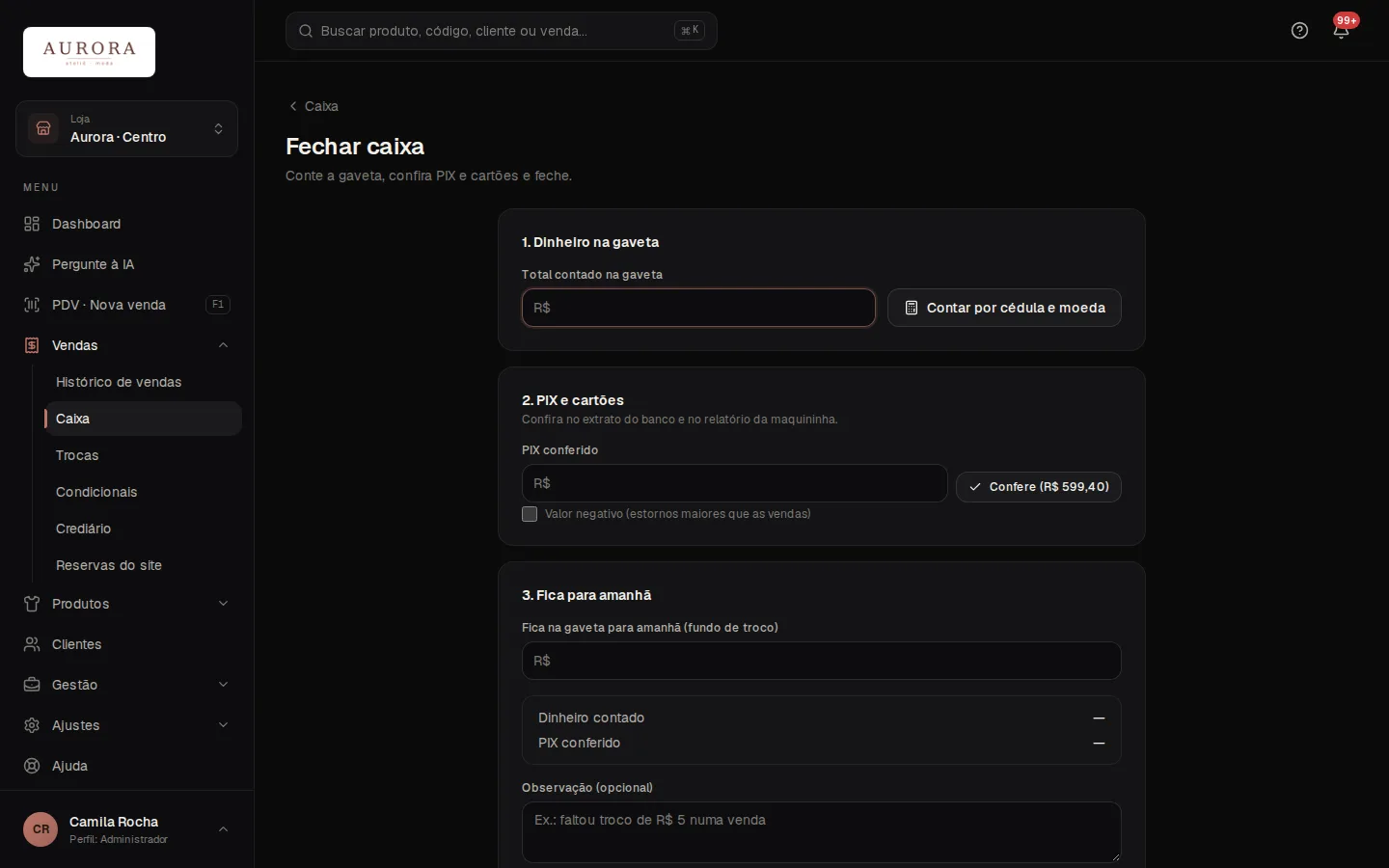Image resolution: width=1389 pixels, height=868 pixels.
Task: Click the Clientes people icon
Action: (x=32, y=644)
